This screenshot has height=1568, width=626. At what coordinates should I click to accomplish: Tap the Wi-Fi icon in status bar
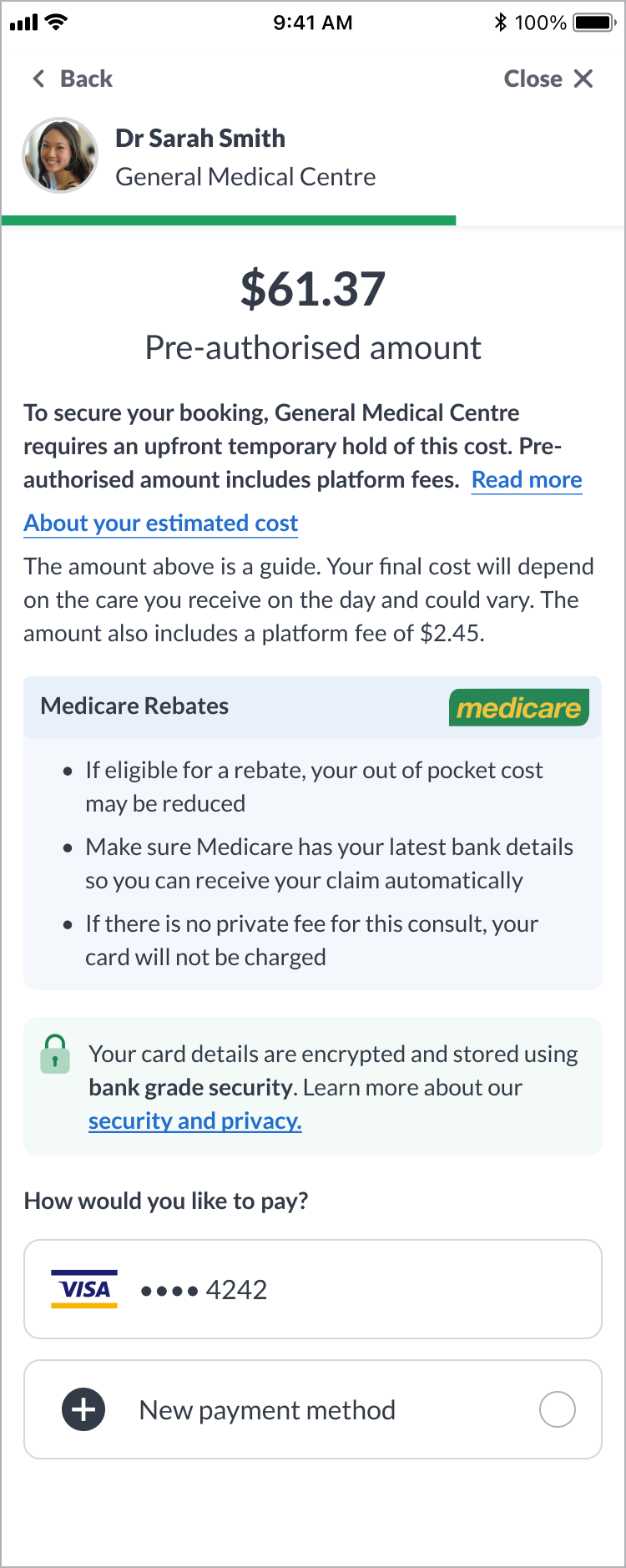tap(57, 23)
